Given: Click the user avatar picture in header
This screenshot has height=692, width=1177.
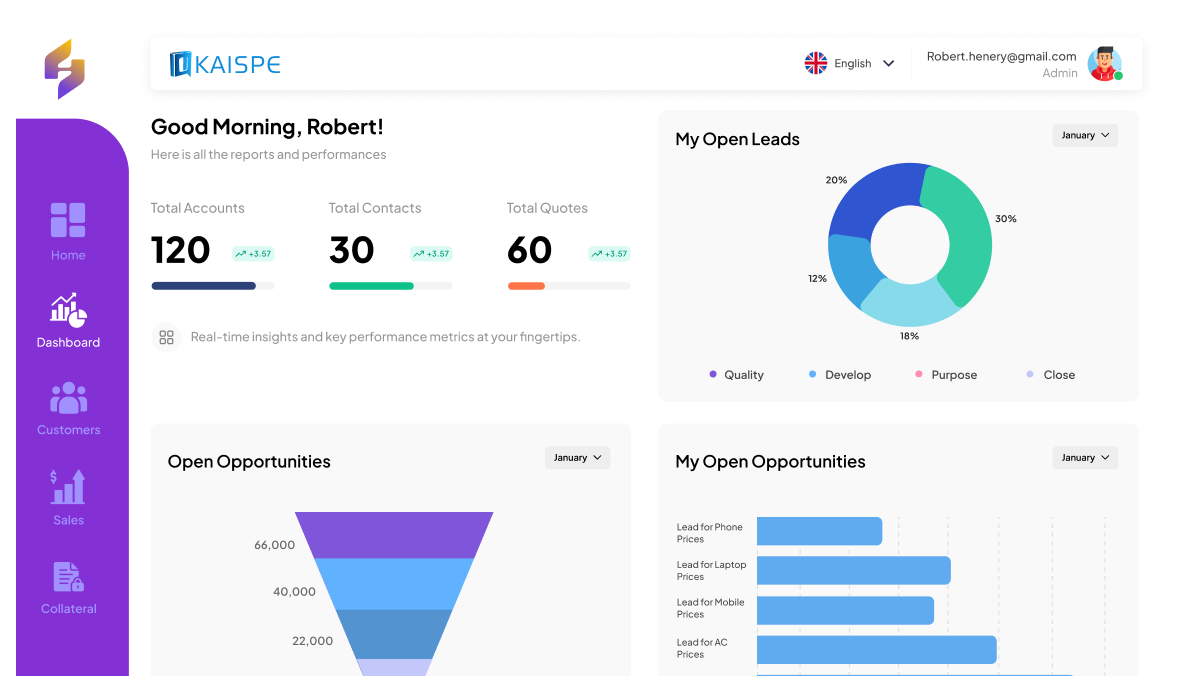Looking at the screenshot, I should pyautogui.click(x=1104, y=64).
